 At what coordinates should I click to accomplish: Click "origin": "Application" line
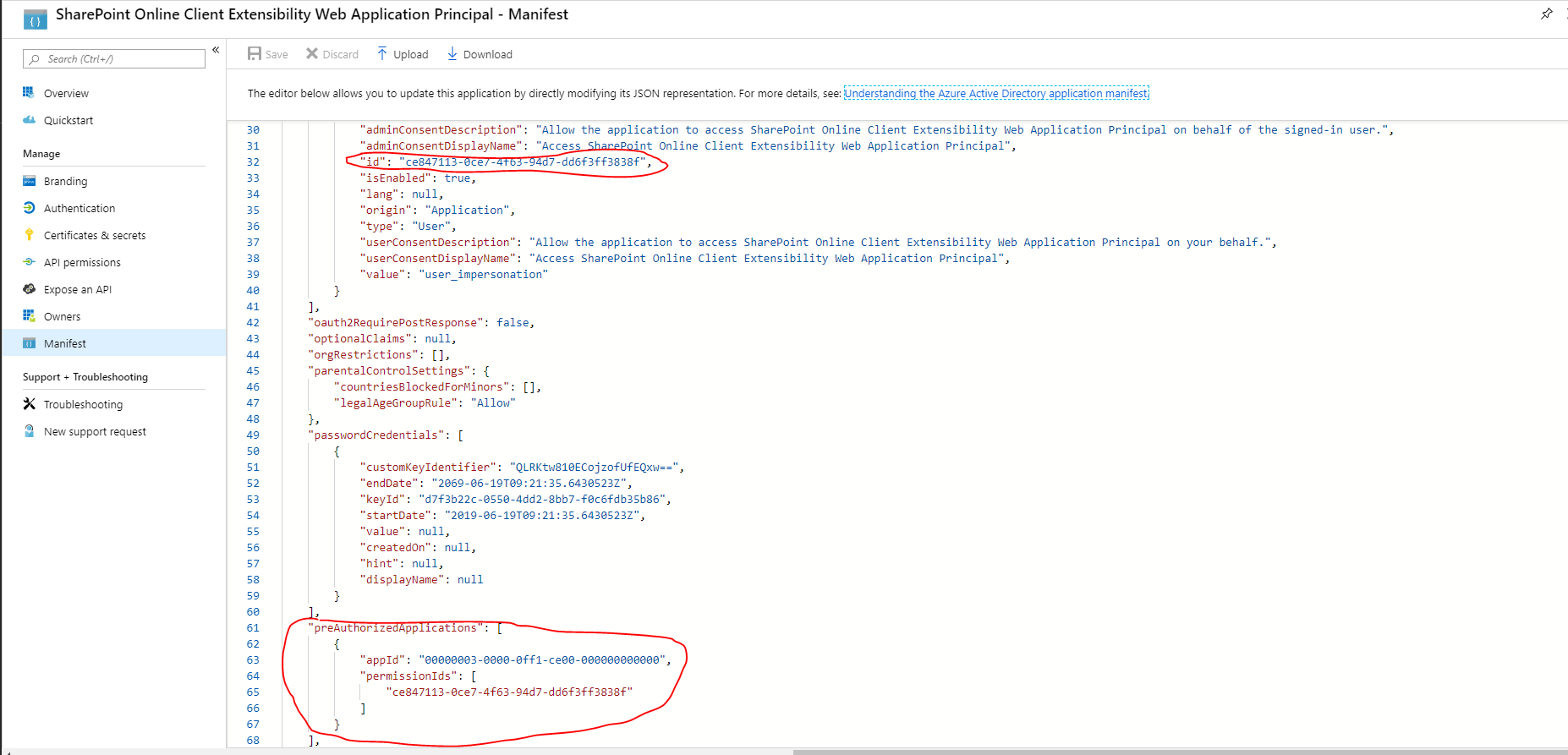pos(437,210)
